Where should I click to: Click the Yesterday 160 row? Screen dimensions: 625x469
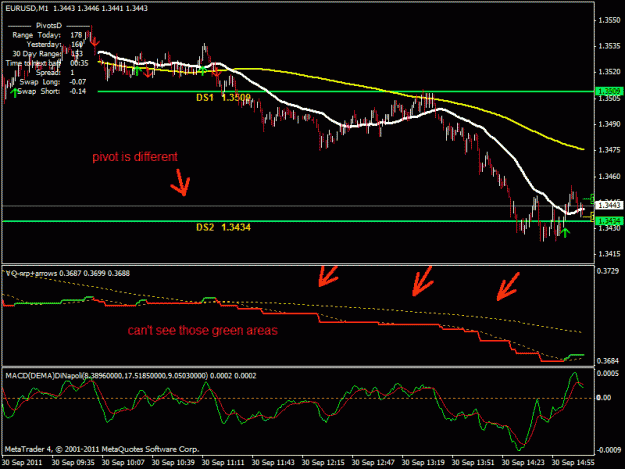point(54,44)
